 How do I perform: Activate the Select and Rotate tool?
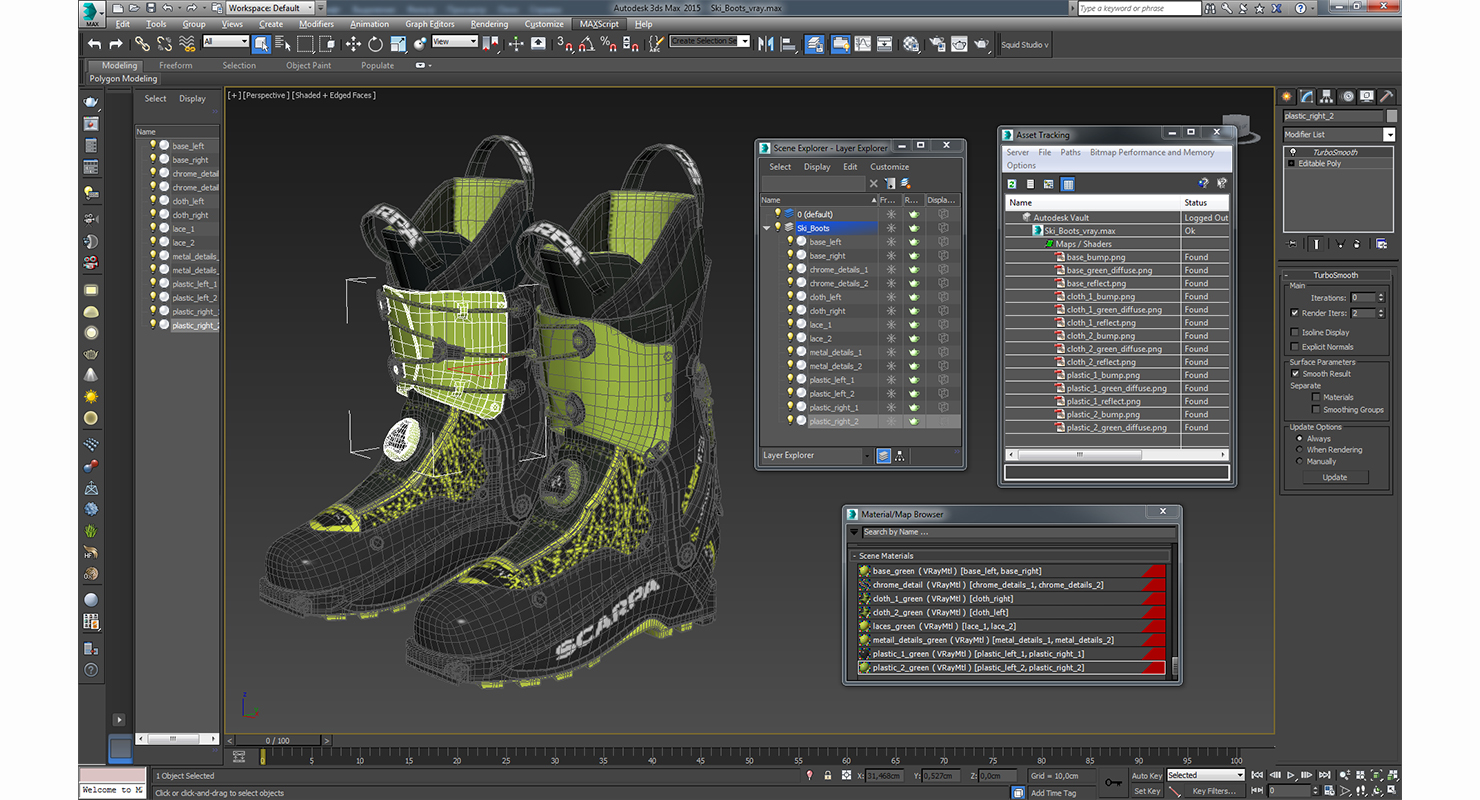click(375, 44)
